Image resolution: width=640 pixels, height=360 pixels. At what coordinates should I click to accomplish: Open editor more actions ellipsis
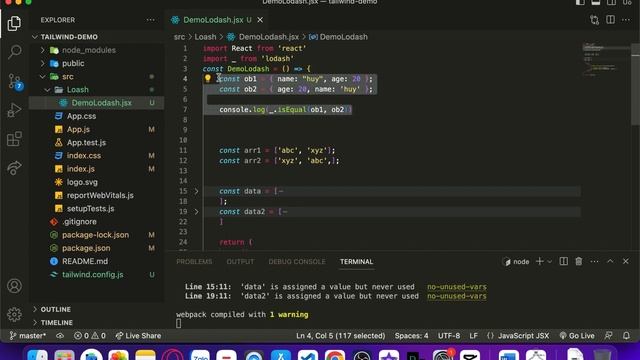(626, 20)
